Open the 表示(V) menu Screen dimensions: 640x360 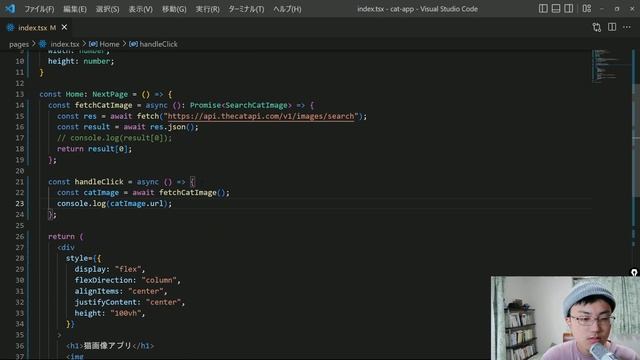(140, 9)
